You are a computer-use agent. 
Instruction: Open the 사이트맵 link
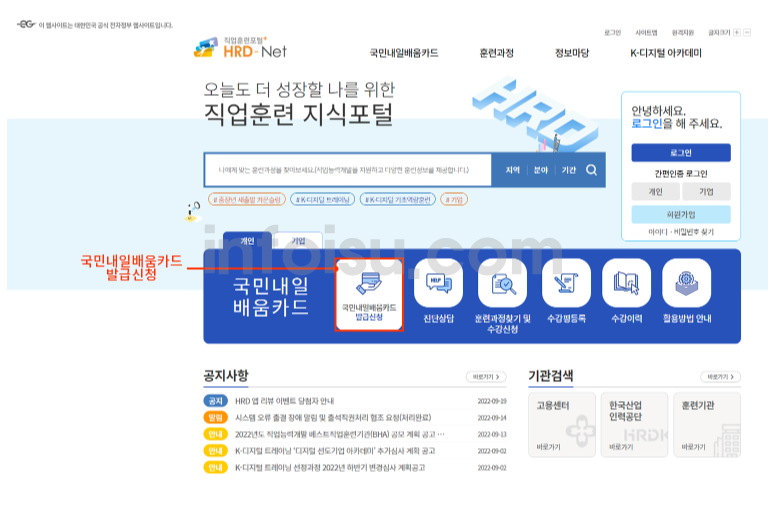[646, 32]
